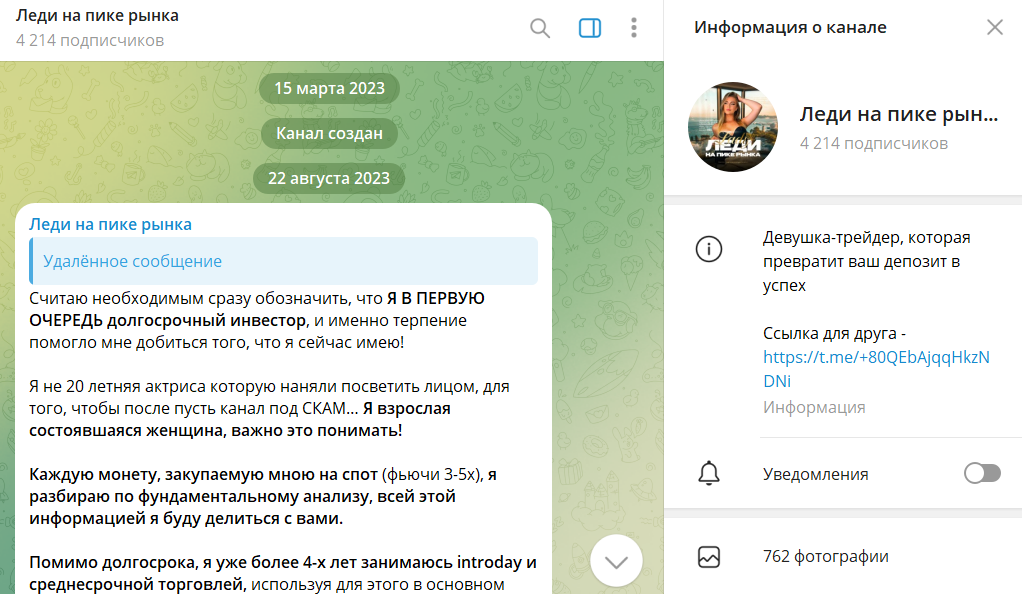Open the 762 фотографии media section

(843, 557)
